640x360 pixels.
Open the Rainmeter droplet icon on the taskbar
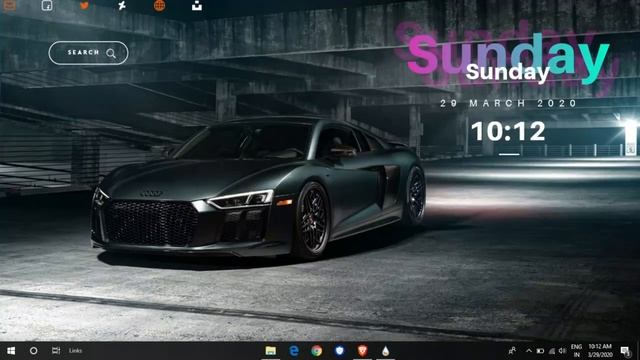click(x=385, y=351)
